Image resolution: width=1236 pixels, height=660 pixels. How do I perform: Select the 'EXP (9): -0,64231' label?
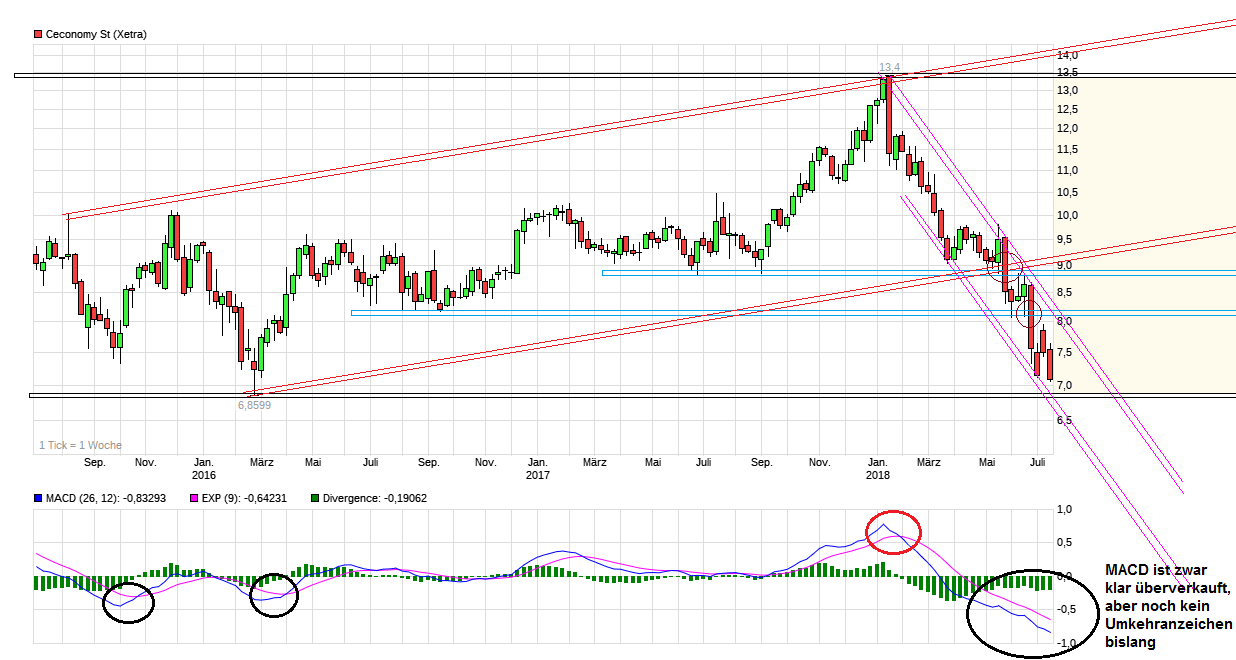click(244, 497)
